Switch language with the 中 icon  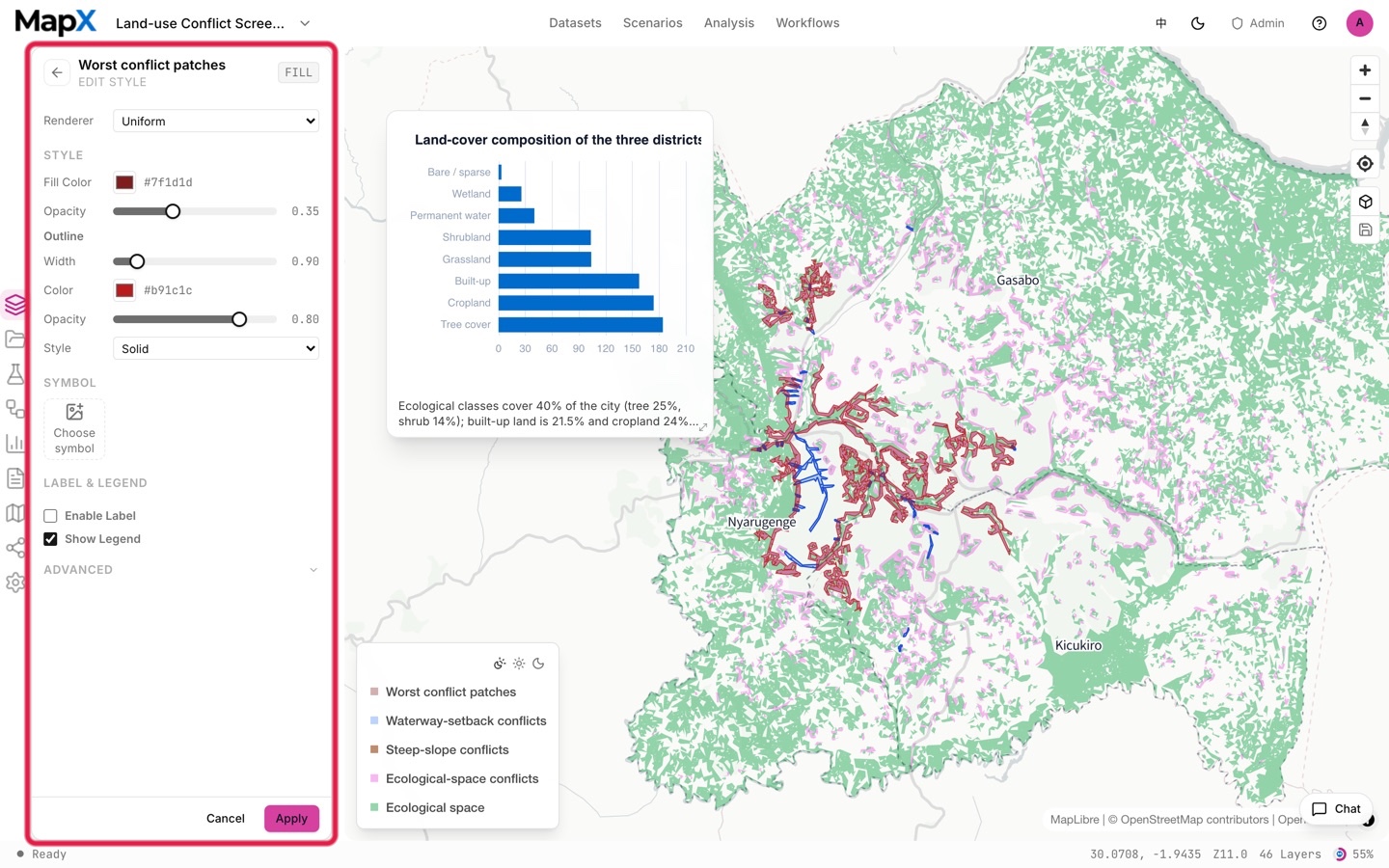(1161, 23)
